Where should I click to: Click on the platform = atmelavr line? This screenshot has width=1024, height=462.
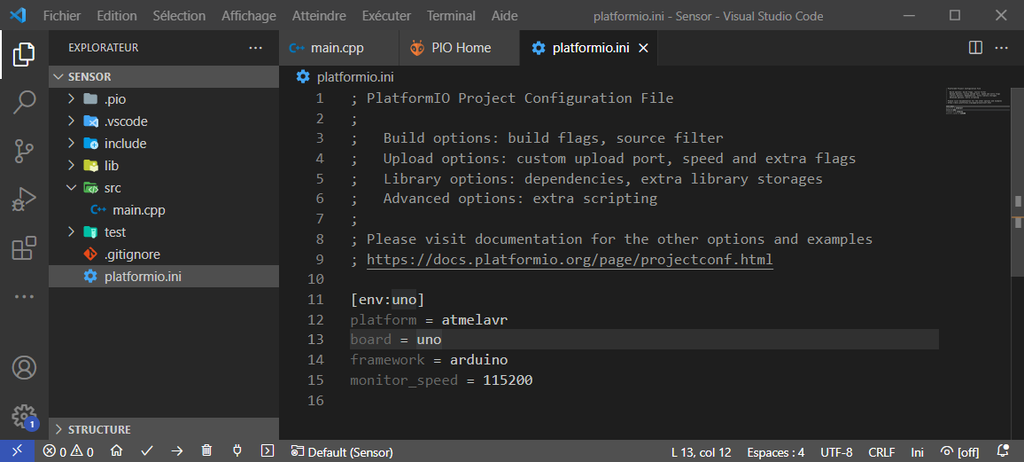point(429,320)
